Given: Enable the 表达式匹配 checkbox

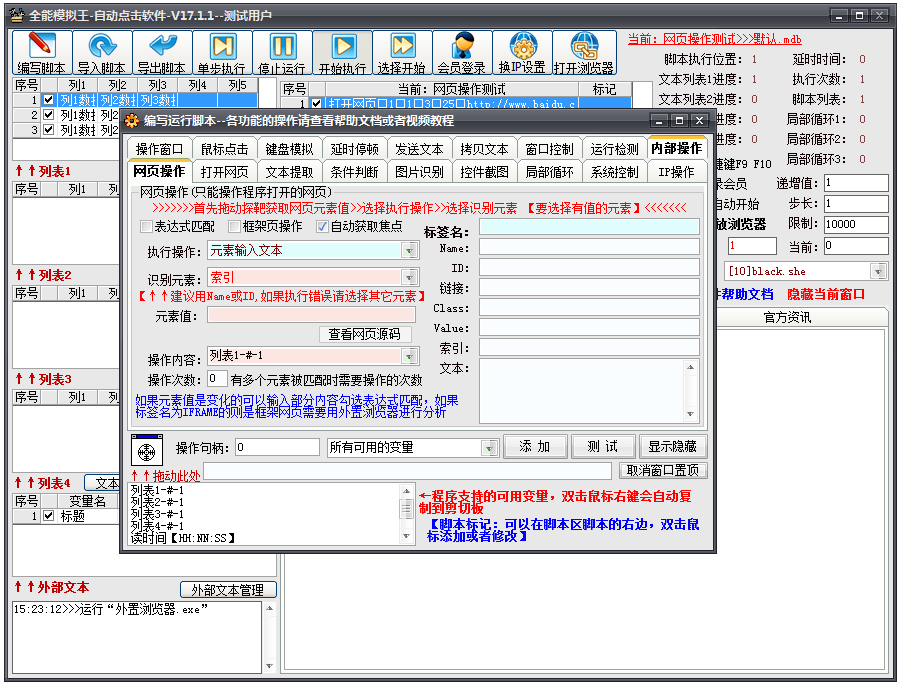Looking at the screenshot, I should pyautogui.click(x=145, y=226).
